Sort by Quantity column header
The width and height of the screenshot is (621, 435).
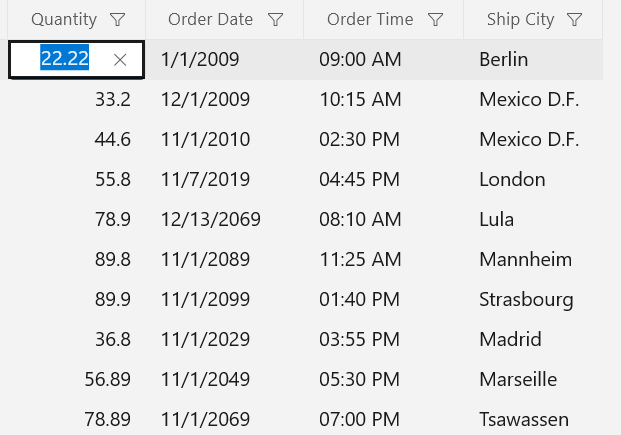(x=64, y=20)
